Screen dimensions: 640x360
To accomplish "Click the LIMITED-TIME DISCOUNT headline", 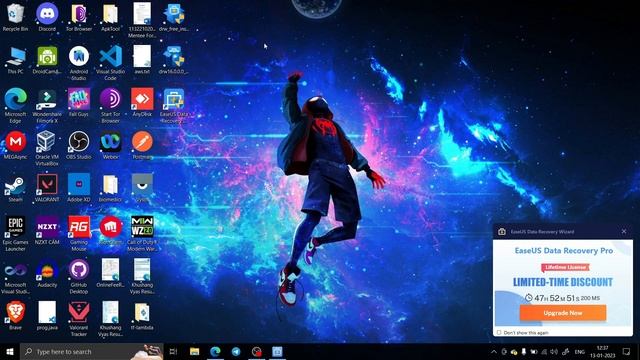I will click(x=563, y=282).
